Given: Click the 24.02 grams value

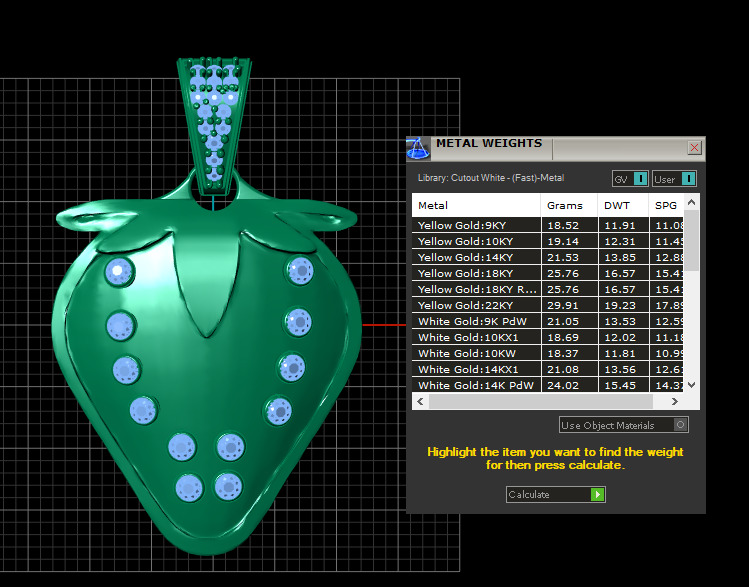Looking at the screenshot, I should click(x=563, y=385).
